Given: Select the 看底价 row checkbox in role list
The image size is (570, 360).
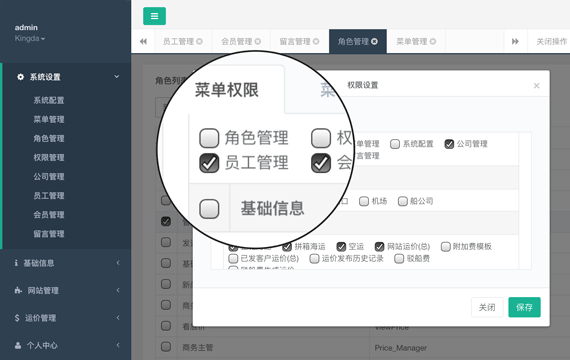Looking at the screenshot, I should point(166,325).
